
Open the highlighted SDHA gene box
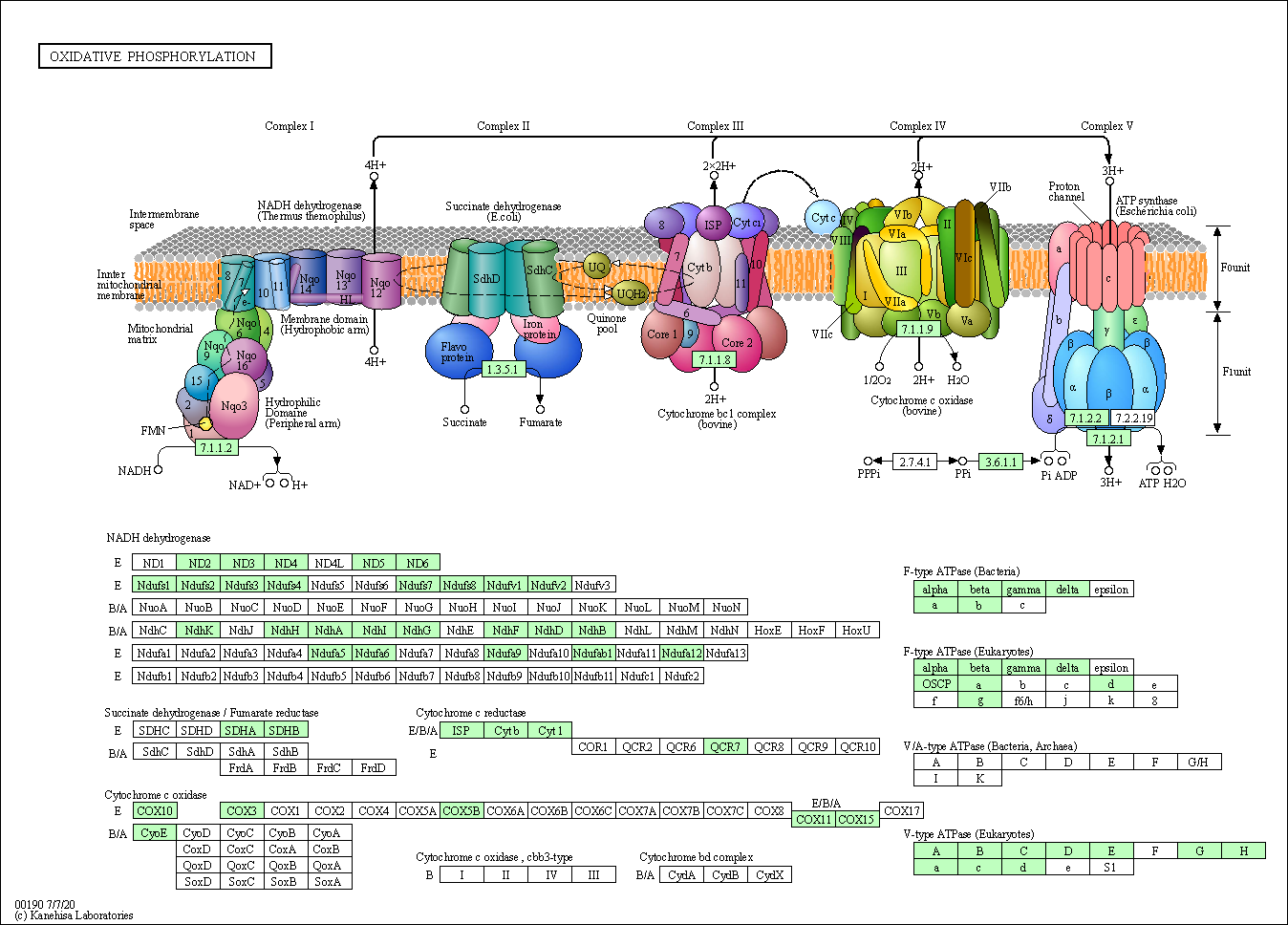pyautogui.click(x=242, y=730)
